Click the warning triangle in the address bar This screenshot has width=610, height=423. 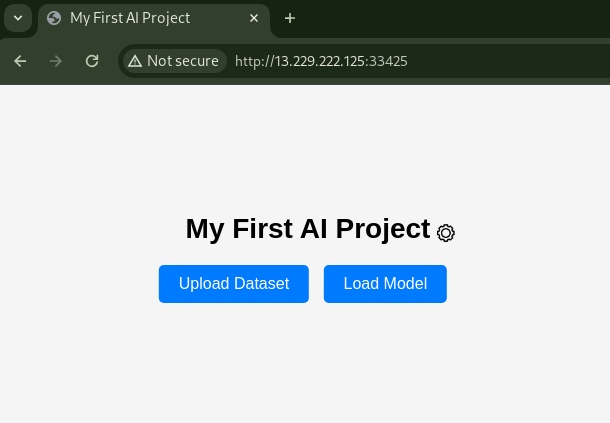[135, 61]
